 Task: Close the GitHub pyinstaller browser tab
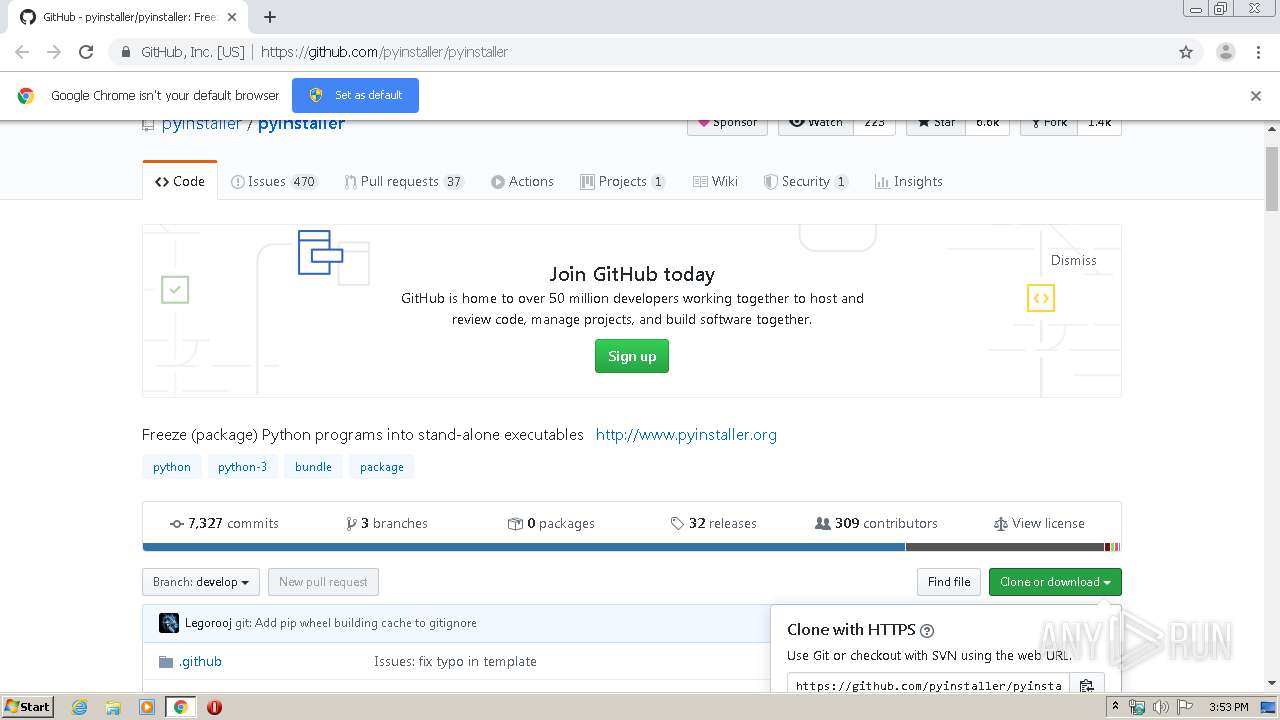(232, 17)
